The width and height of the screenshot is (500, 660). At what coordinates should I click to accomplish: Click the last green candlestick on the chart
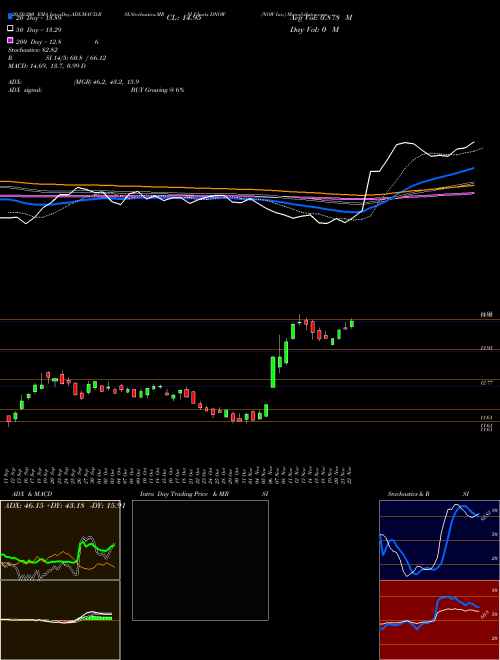[352, 323]
